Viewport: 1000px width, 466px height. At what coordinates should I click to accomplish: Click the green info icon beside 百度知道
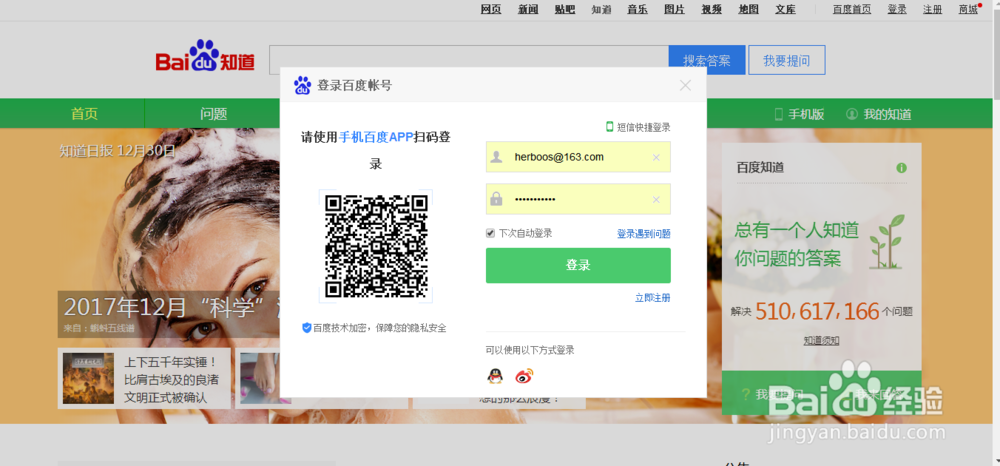pyautogui.click(x=901, y=168)
